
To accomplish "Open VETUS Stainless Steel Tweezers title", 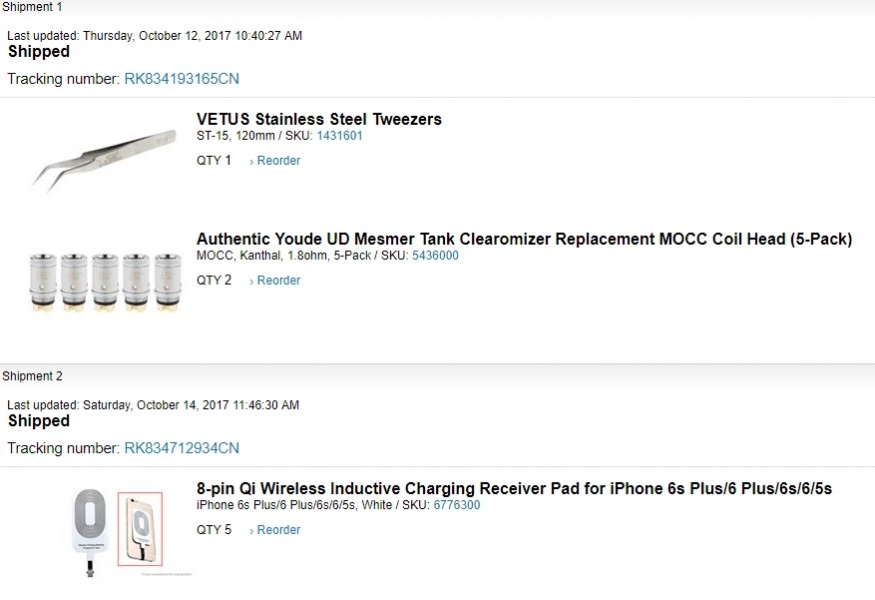I will [x=319, y=120].
